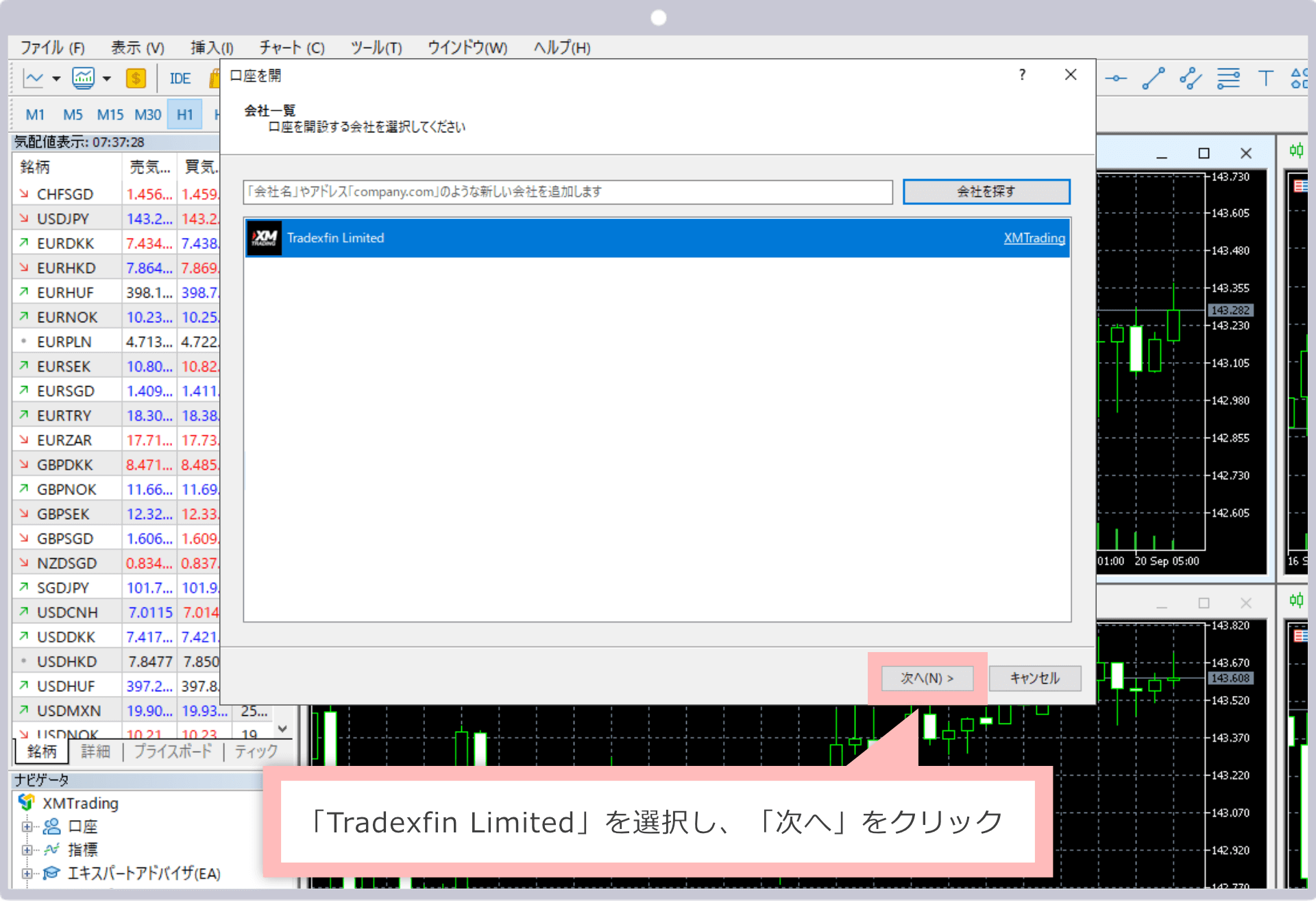Select the horizontal line drawing tool
This screenshot has height=901, width=1316.
pyautogui.click(x=1116, y=79)
